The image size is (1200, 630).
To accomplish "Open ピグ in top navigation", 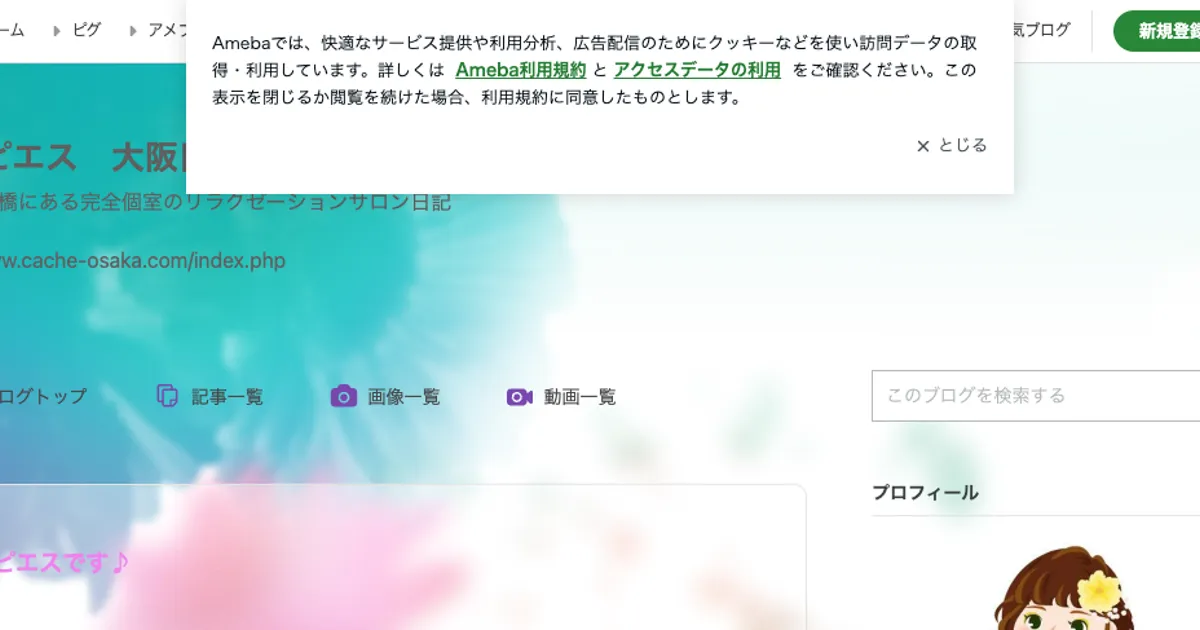I will 87,30.
